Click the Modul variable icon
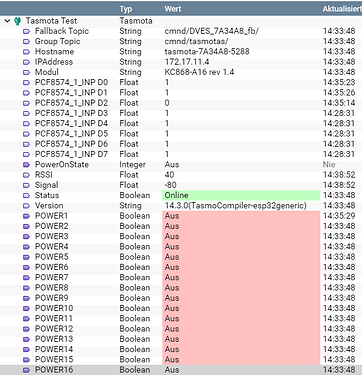The image size is (362, 375). pos(26,73)
